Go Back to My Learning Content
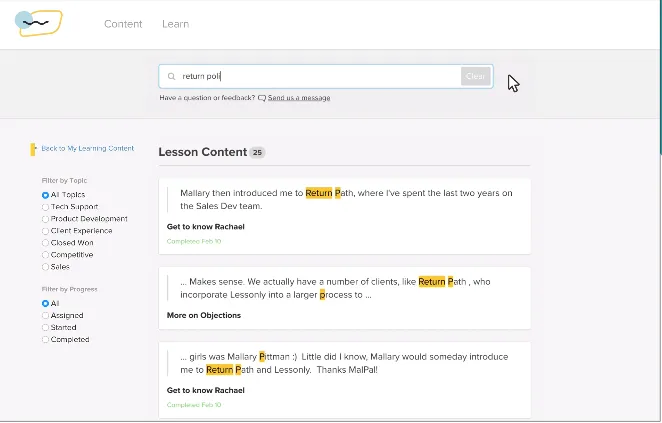The height and width of the screenshot is (423, 662). (87, 149)
